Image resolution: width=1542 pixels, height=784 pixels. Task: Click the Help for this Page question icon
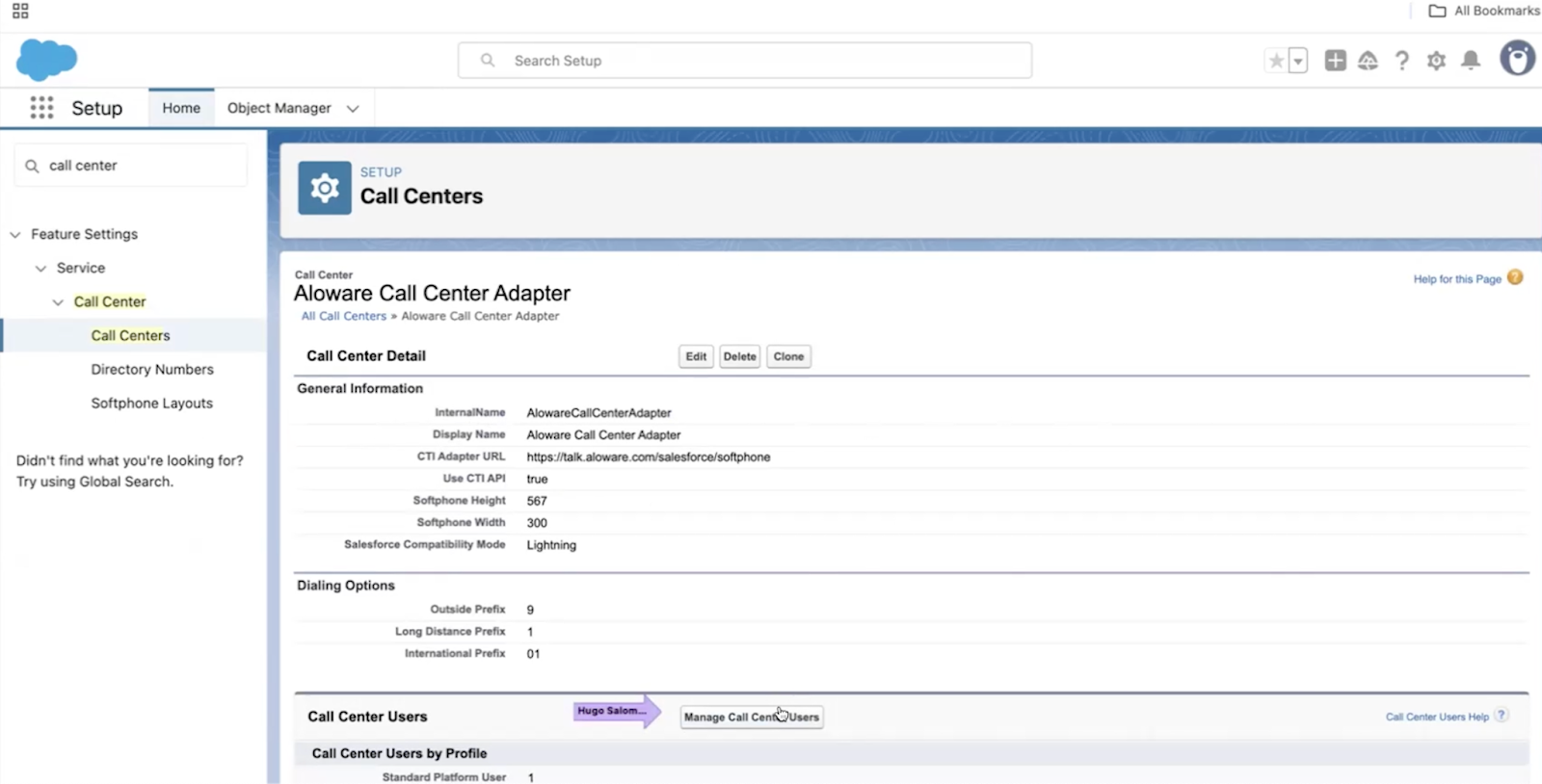(x=1515, y=277)
